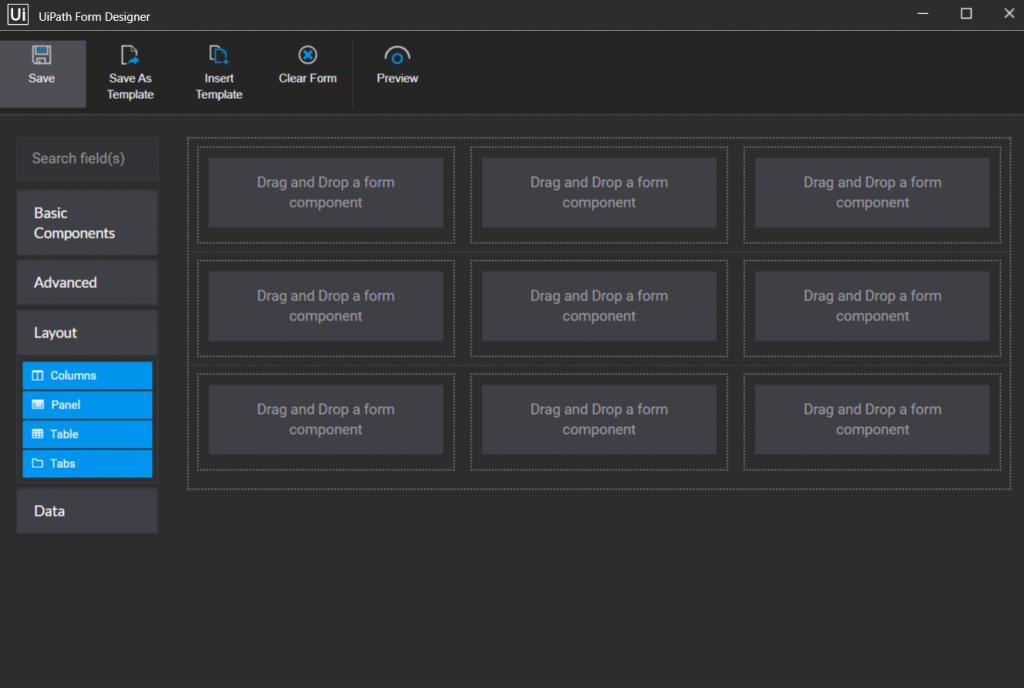Expand the Basic Components section

(87, 222)
